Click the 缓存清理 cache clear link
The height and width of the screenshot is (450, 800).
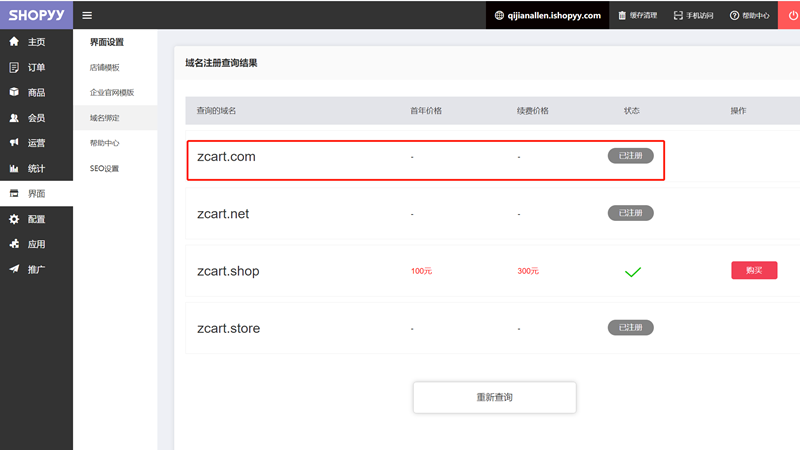[636, 15]
